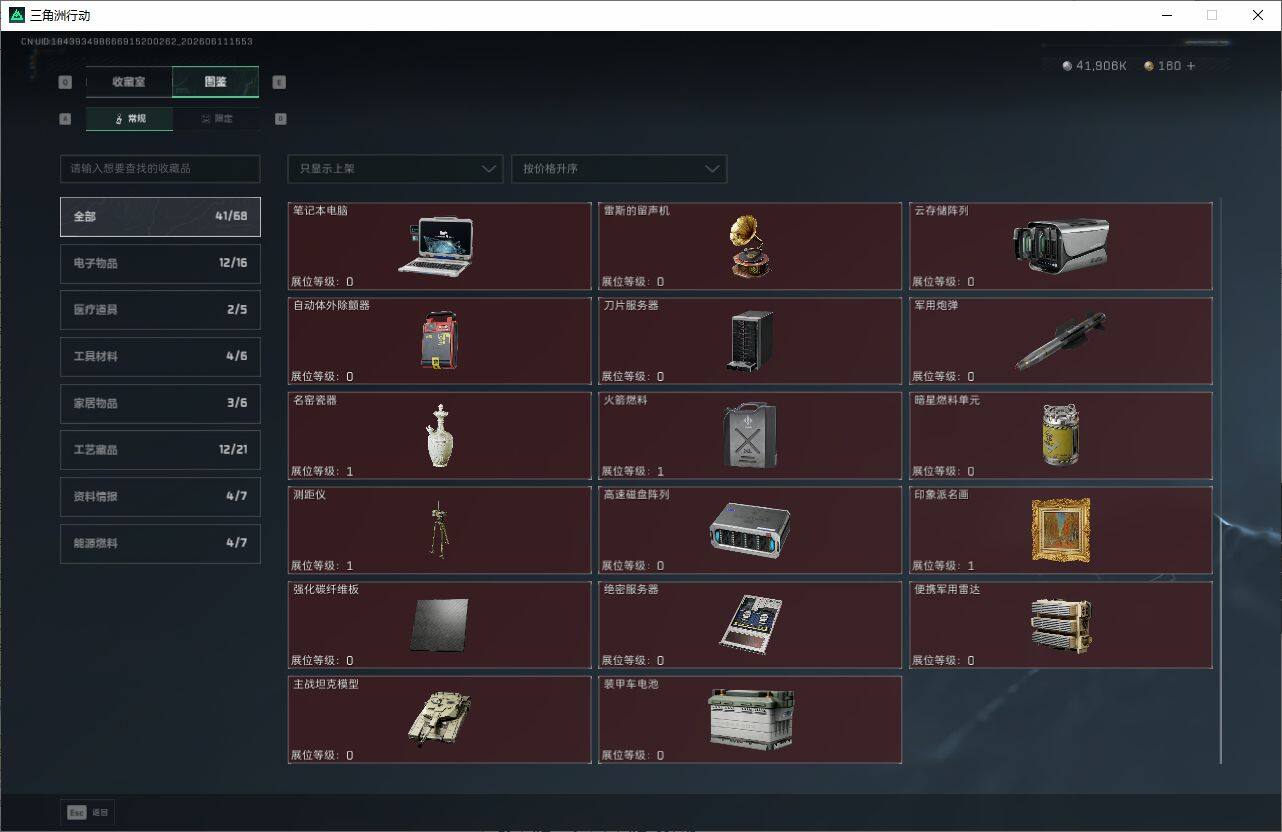Select the 电子物品 category
This screenshot has height=832, width=1282.
pyautogui.click(x=160, y=263)
